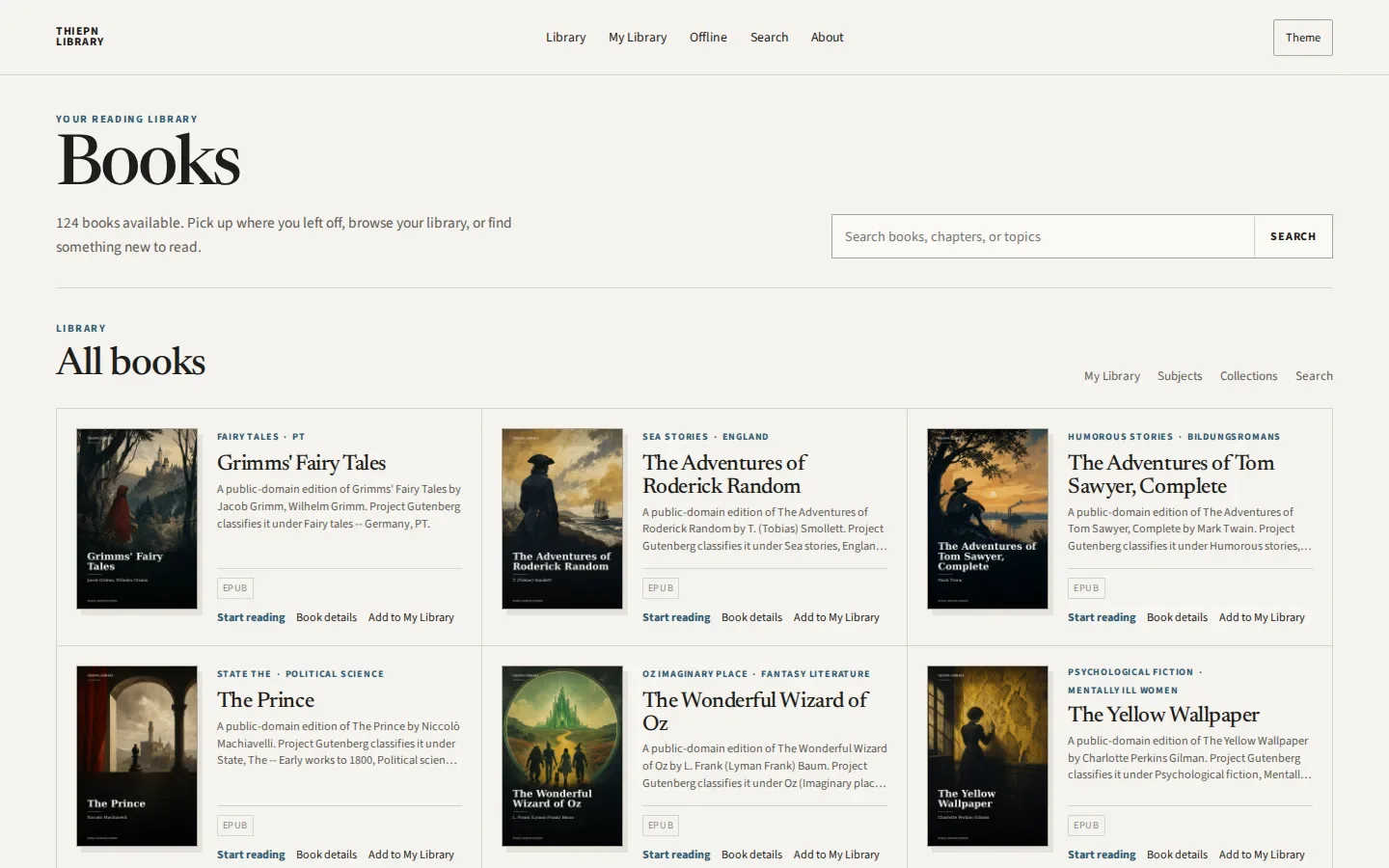Image resolution: width=1389 pixels, height=868 pixels.
Task: Open the About page
Action: [827, 38]
